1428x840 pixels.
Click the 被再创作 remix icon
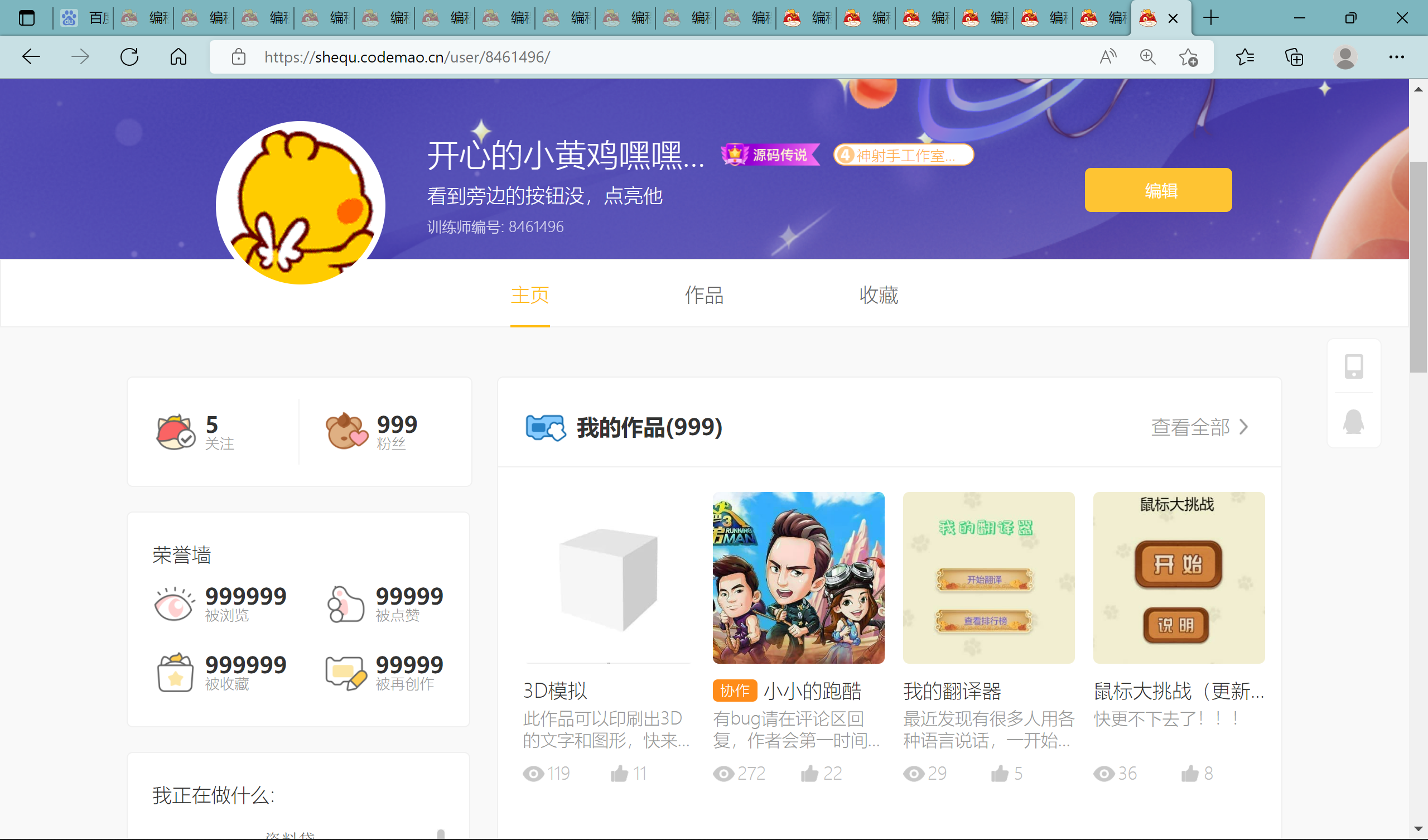(x=345, y=673)
